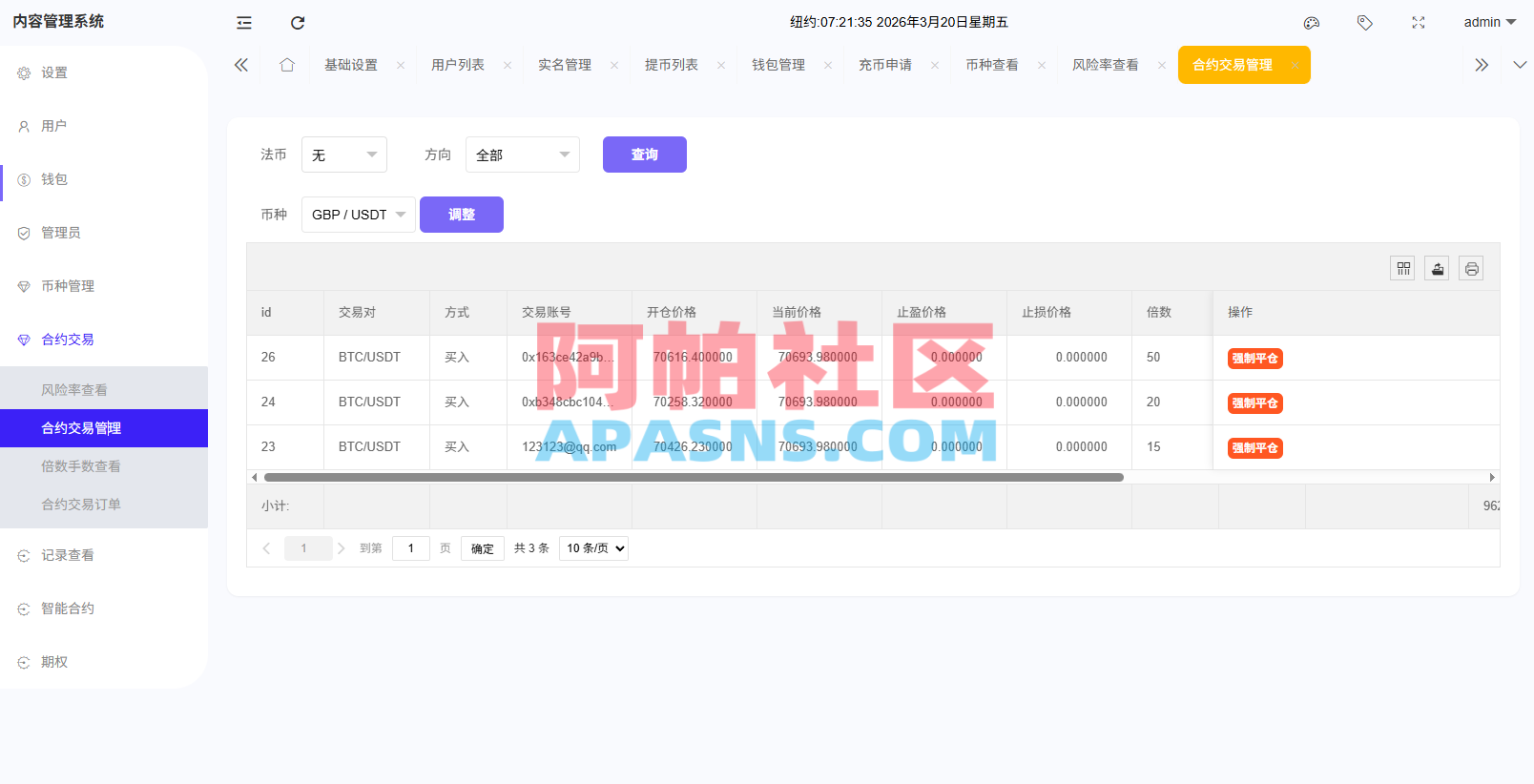Open the rows-per-page selector
Viewport: 1534px width, 784px height.
[x=593, y=548]
